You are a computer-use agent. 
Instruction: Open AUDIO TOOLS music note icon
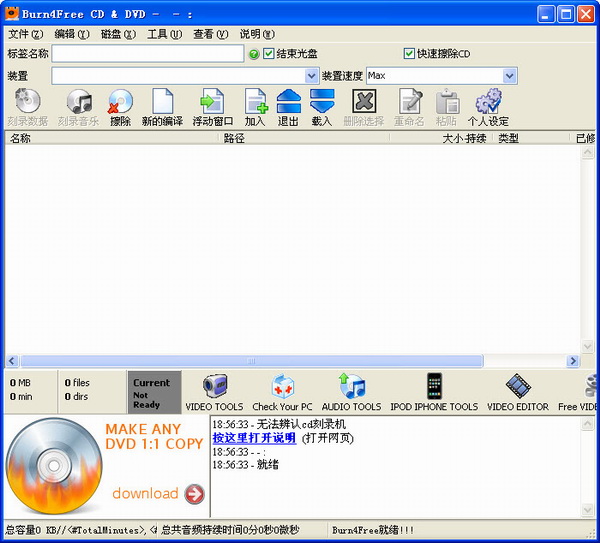coord(352,386)
